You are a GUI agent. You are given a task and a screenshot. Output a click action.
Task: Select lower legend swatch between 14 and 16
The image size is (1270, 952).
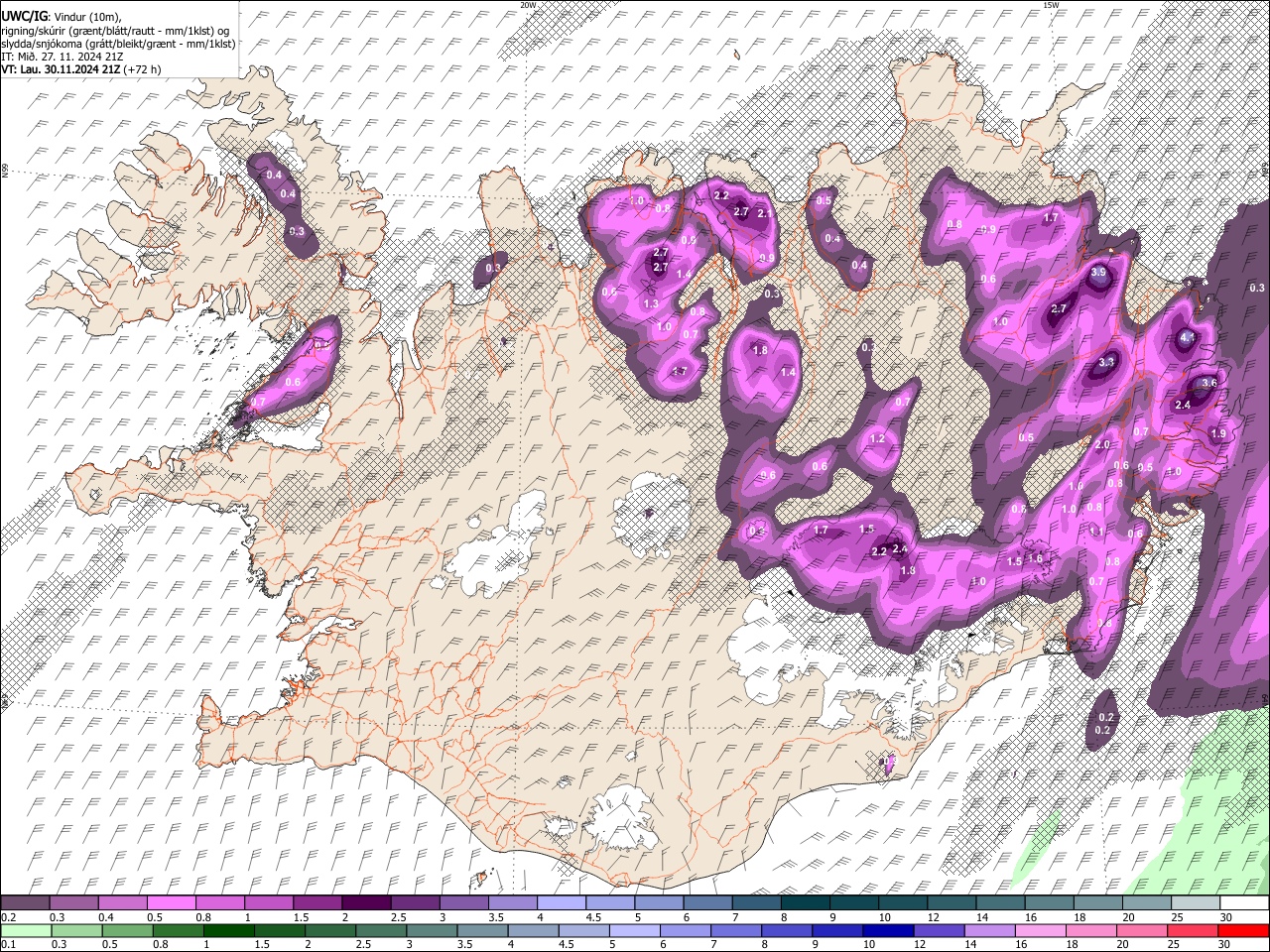point(990,931)
